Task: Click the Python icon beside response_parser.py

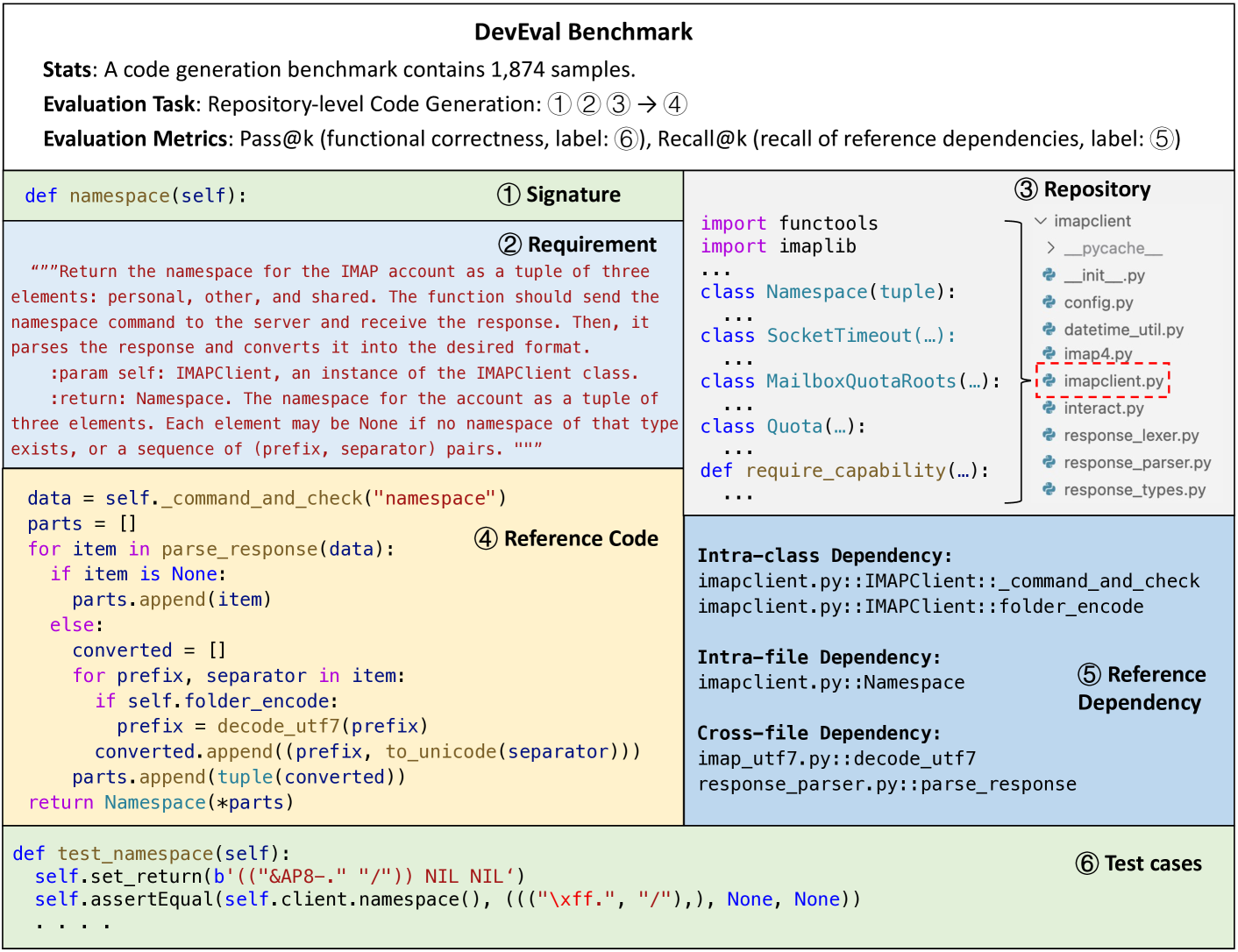Action: pos(1049,462)
